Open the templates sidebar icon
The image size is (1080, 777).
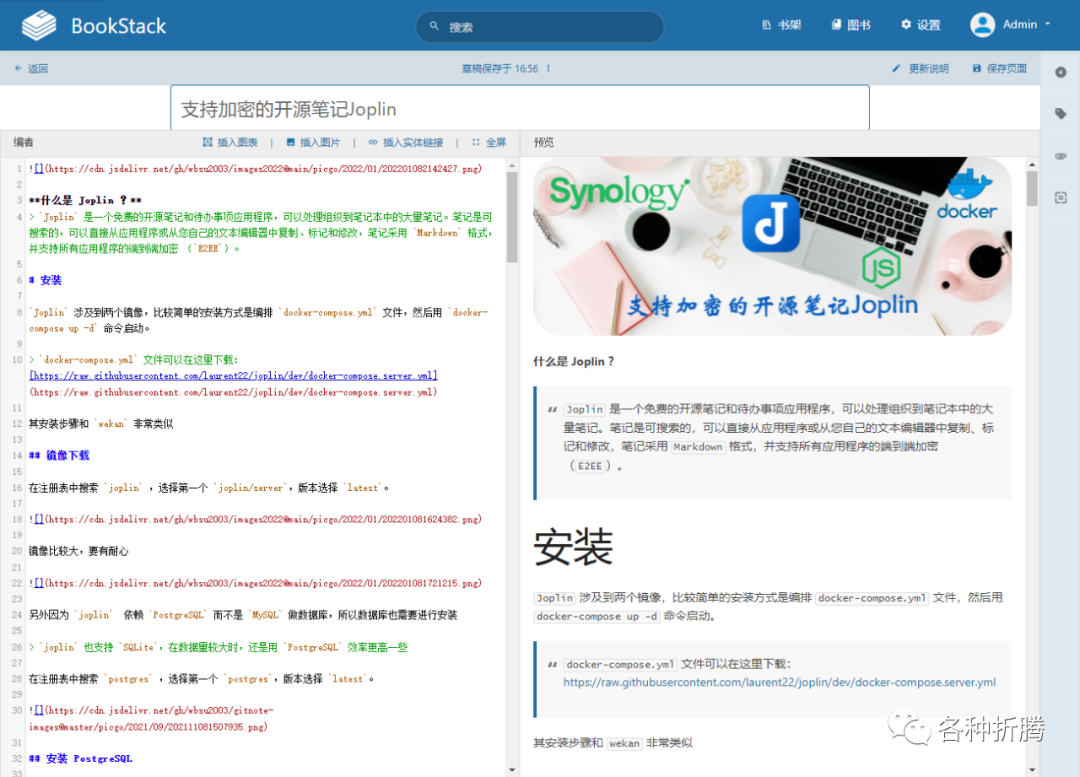pos(1061,198)
